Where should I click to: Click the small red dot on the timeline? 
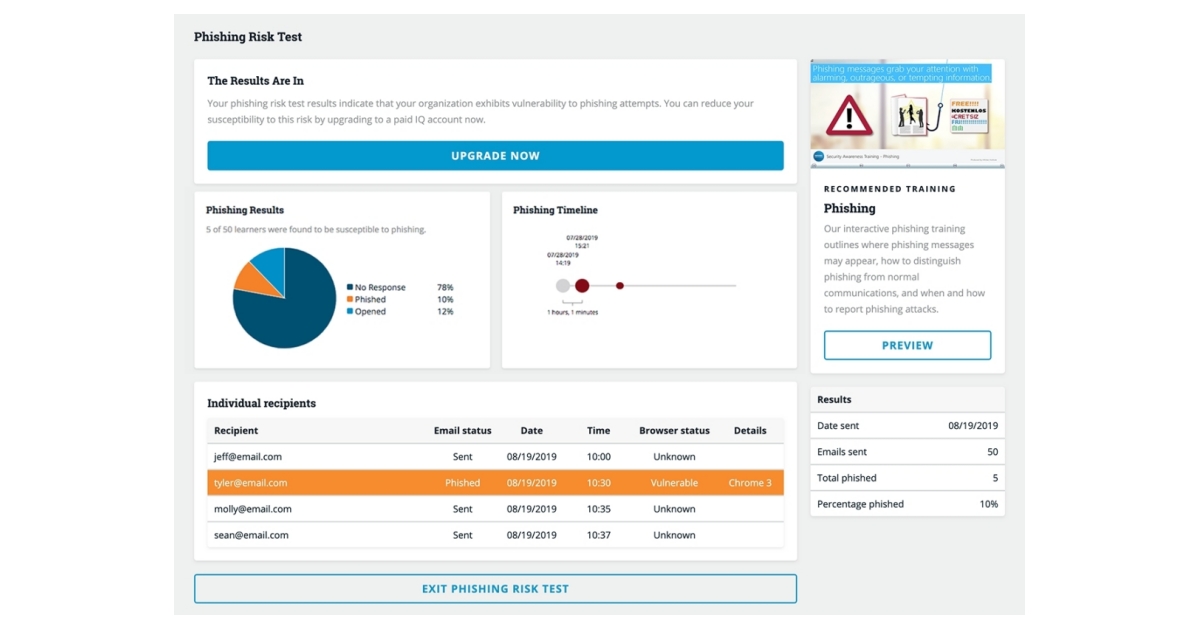tap(620, 285)
